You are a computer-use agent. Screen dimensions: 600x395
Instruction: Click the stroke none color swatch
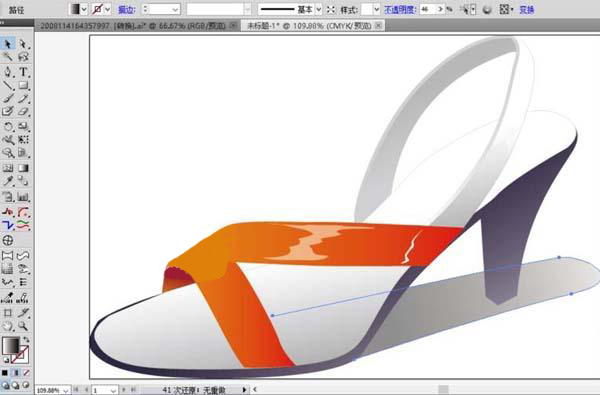(x=97, y=9)
